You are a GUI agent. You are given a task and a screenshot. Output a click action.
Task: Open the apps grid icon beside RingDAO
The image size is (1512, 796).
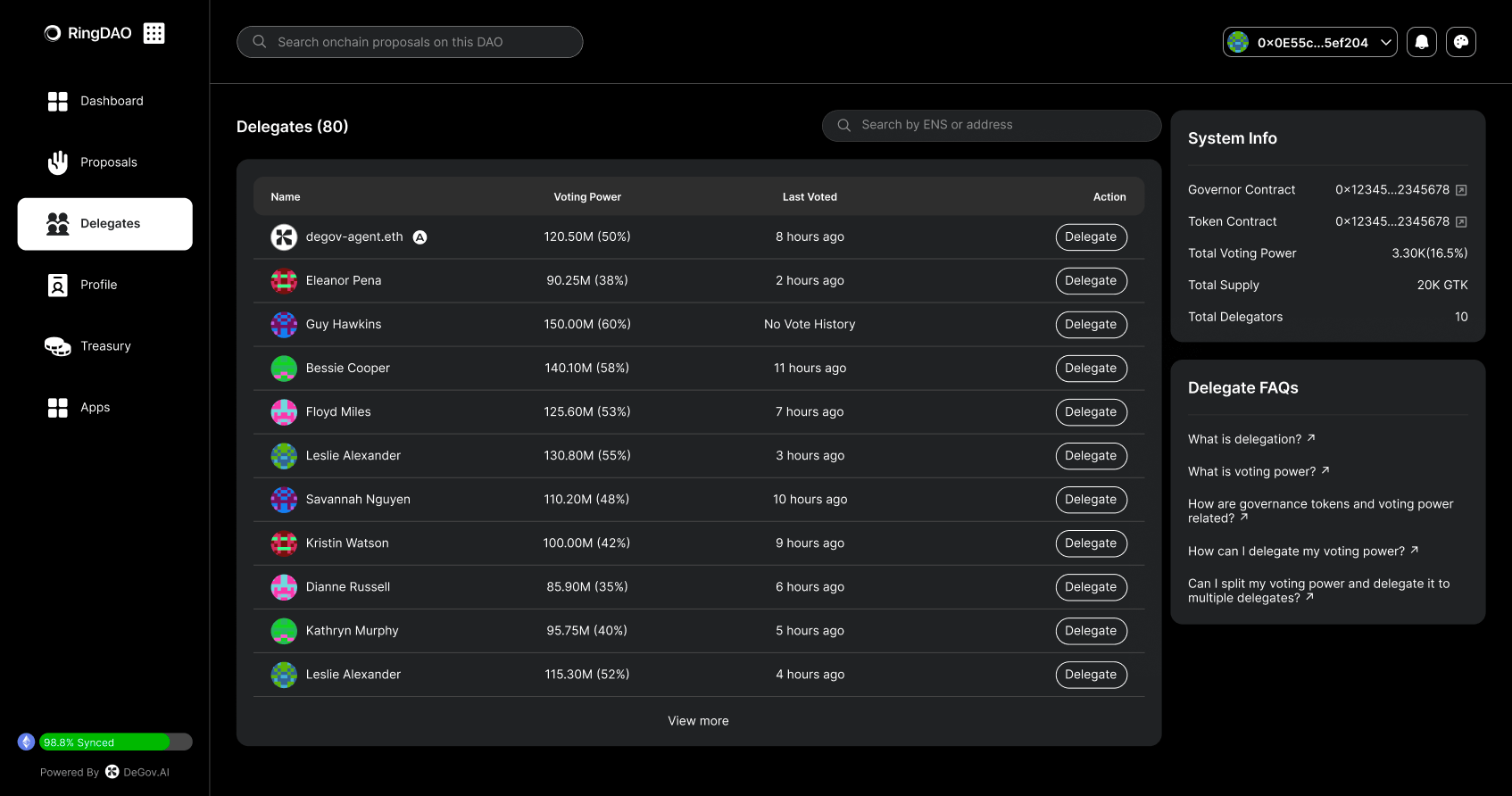pyautogui.click(x=154, y=33)
